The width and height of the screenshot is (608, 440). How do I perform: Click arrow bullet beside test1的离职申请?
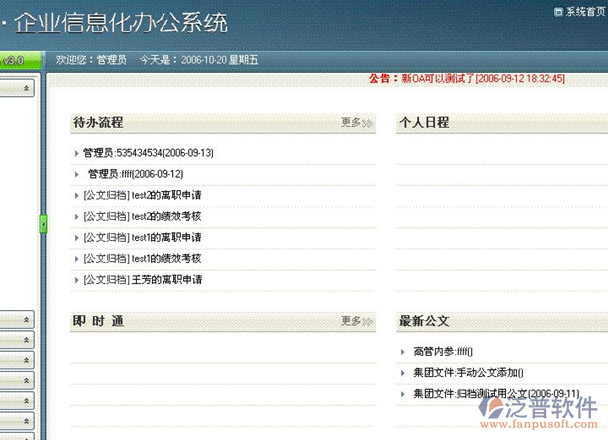pos(76,238)
